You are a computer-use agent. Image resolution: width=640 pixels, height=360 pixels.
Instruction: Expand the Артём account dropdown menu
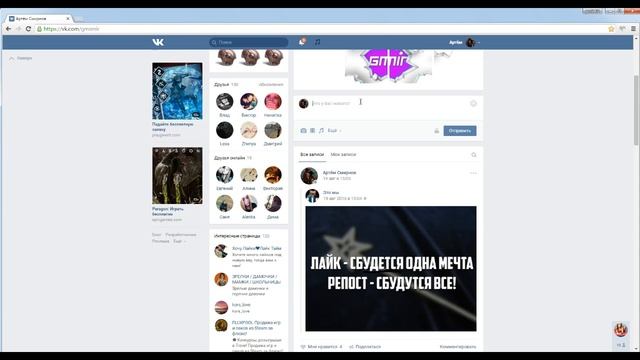coord(464,42)
